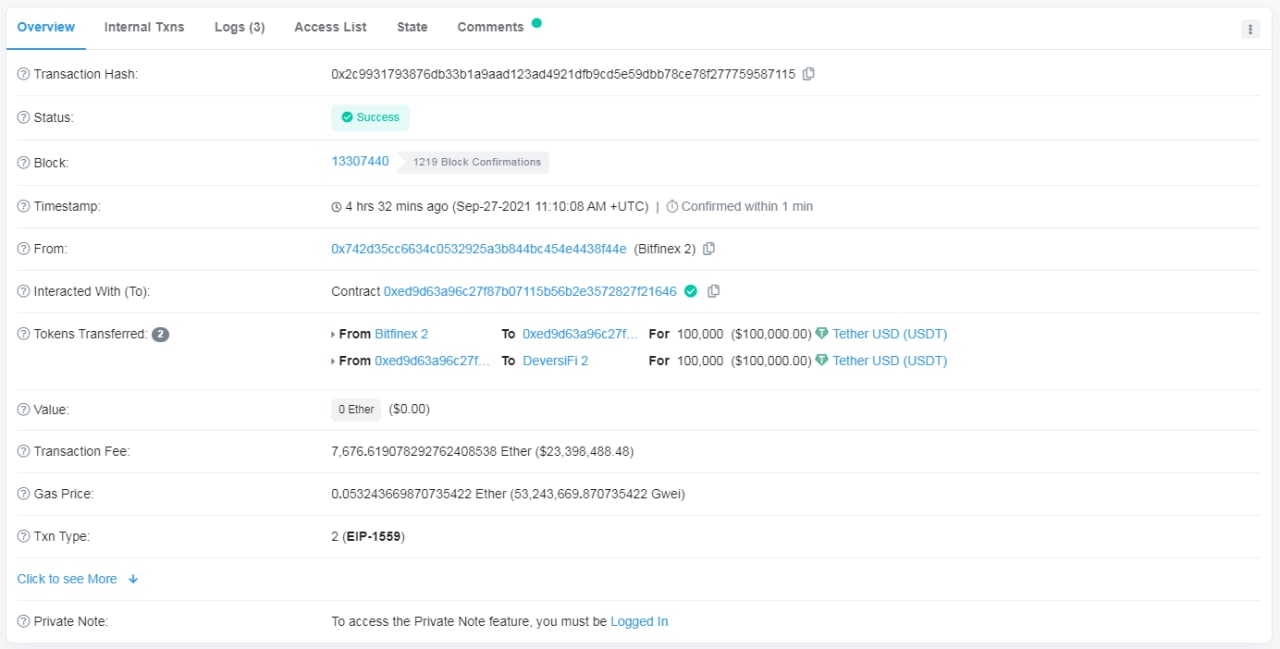Click help icon beside Value
The image size is (1280, 649).
click(x=24, y=410)
